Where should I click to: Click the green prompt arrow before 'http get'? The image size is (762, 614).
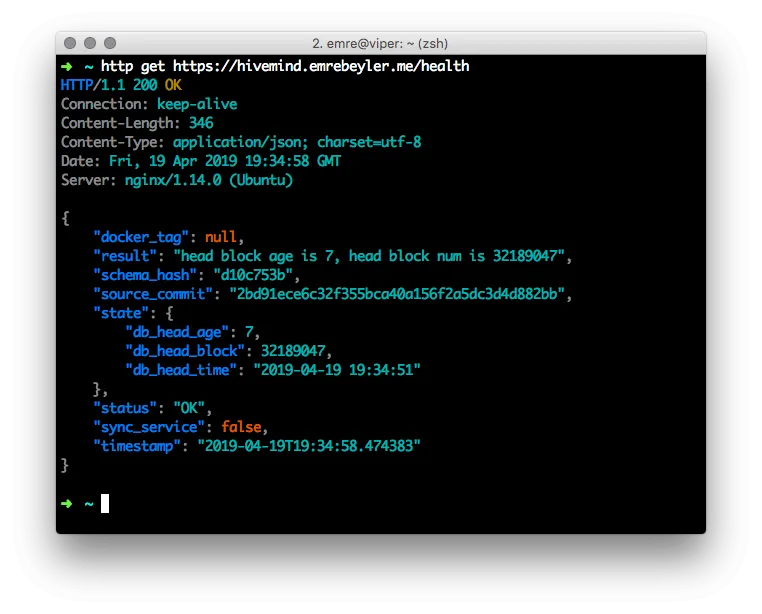coord(67,67)
